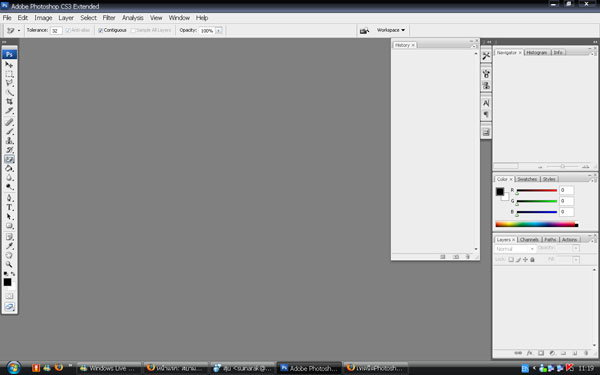Toggle the Contiguous checkbox

click(100, 30)
